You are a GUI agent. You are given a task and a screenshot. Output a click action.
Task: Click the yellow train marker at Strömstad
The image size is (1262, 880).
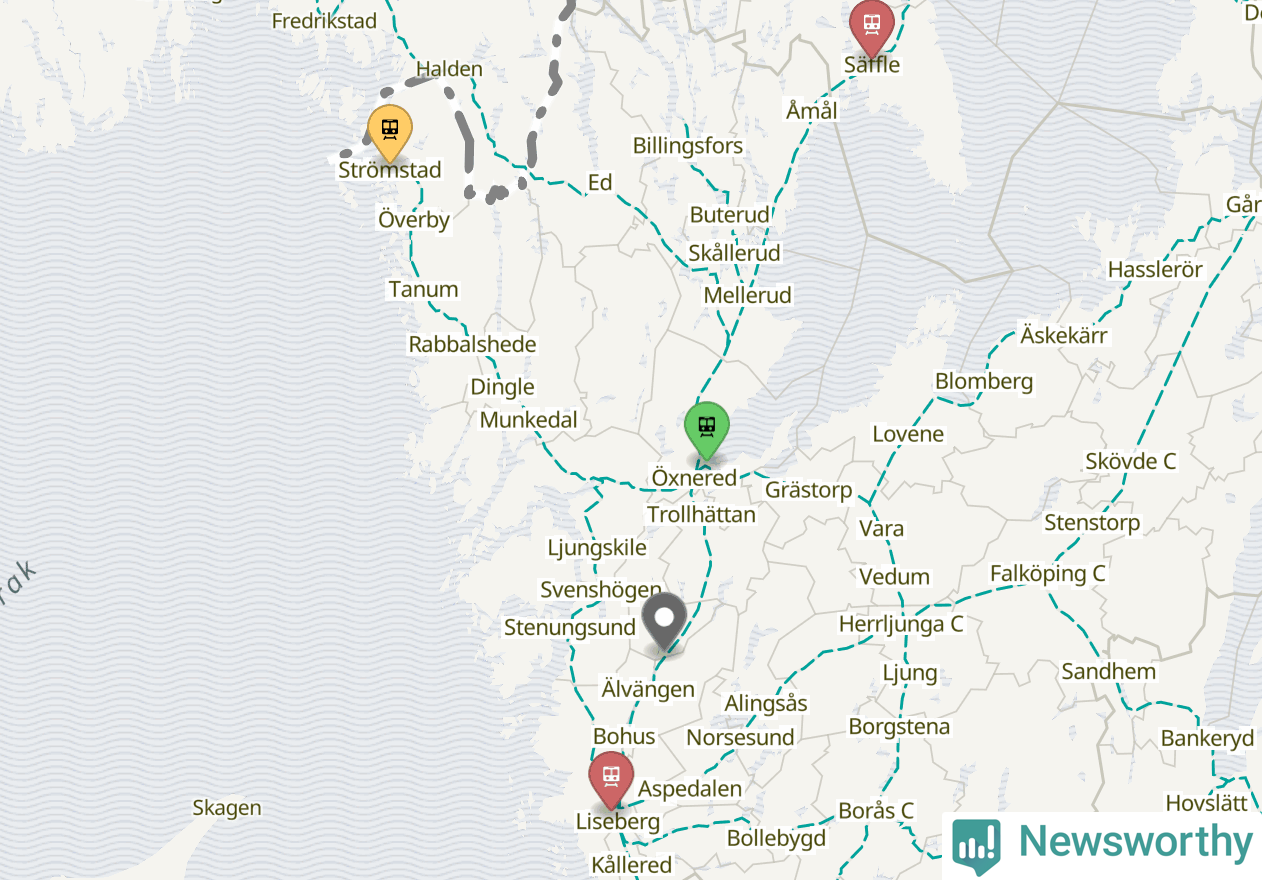click(x=390, y=132)
